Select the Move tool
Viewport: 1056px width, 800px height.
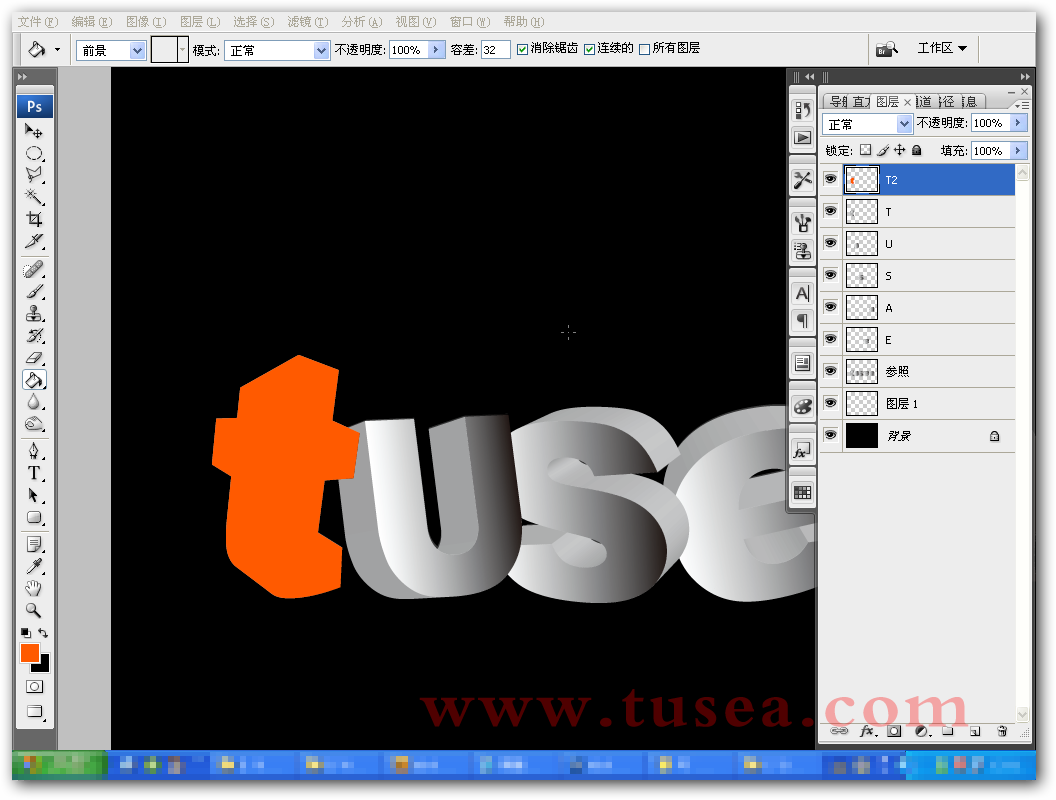(x=34, y=131)
